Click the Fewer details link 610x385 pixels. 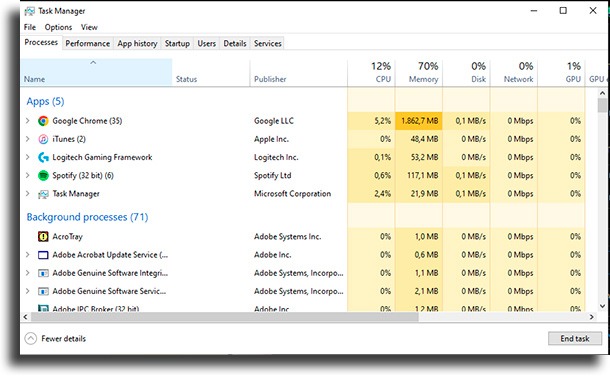point(63,339)
